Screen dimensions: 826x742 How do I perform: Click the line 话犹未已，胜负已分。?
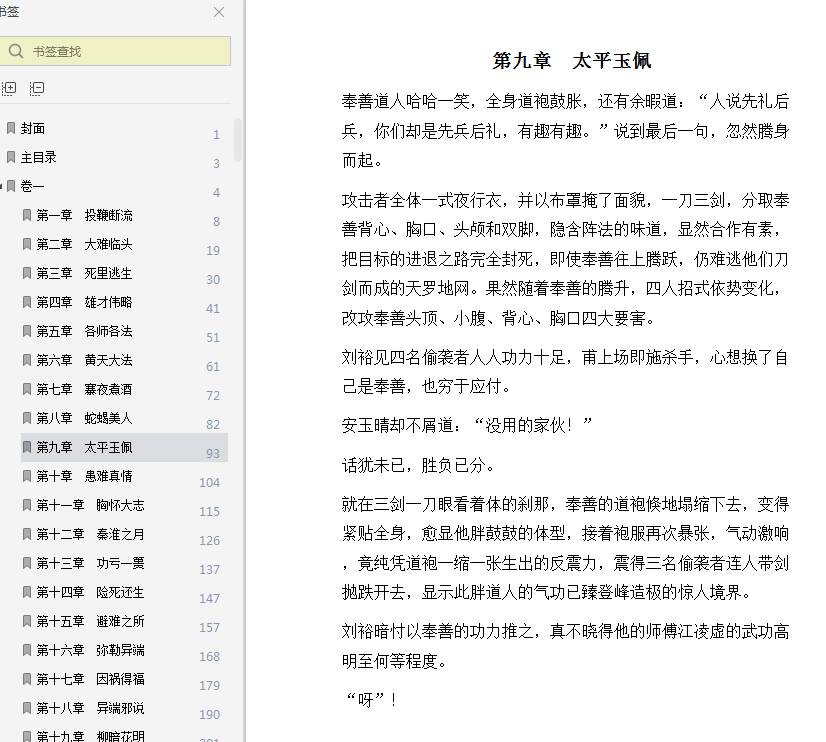pos(419,465)
